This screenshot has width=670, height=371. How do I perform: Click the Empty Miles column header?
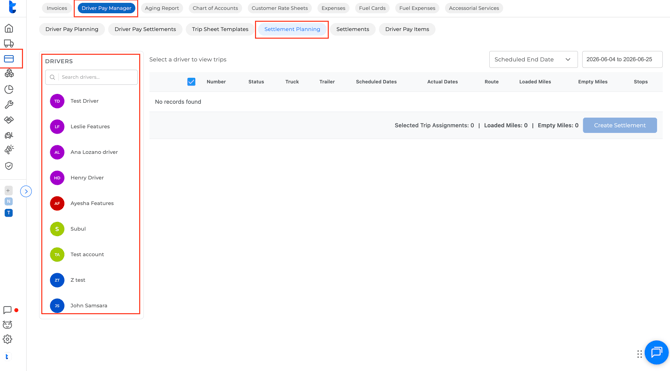(593, 82)
